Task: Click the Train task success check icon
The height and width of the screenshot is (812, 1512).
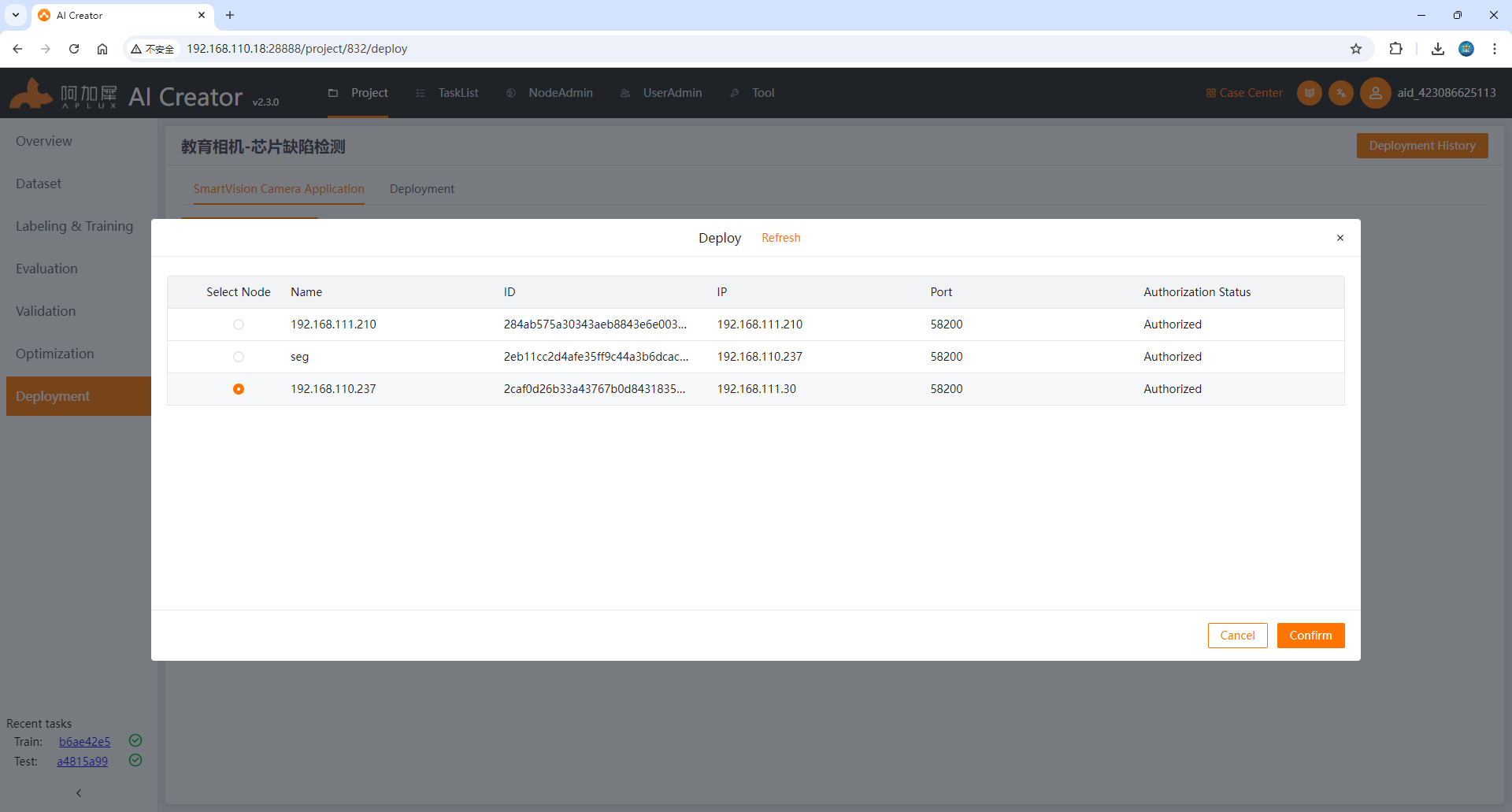Action: [x=135, y=740]
